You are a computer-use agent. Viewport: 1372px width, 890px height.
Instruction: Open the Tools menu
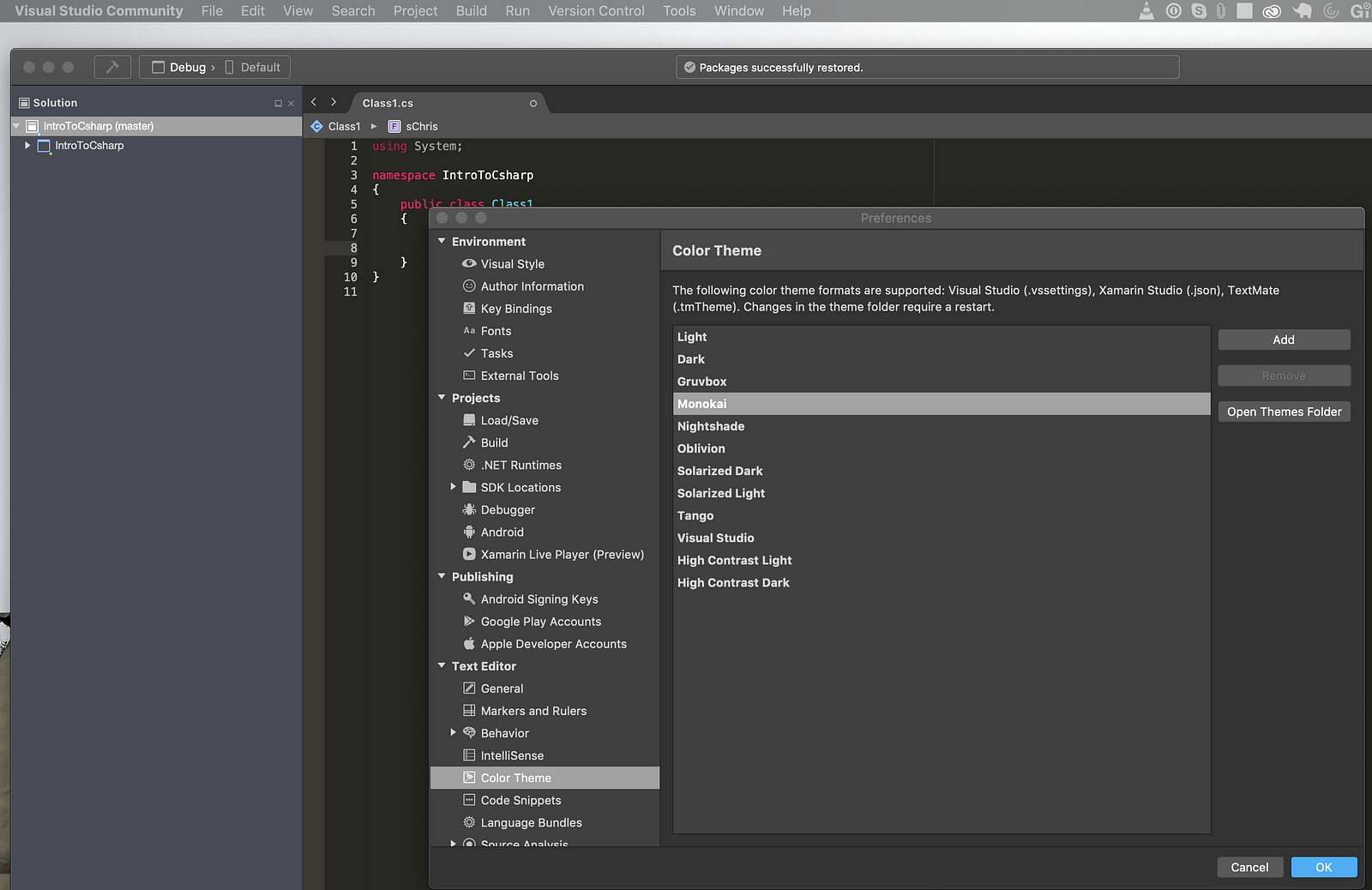(679, 10)
